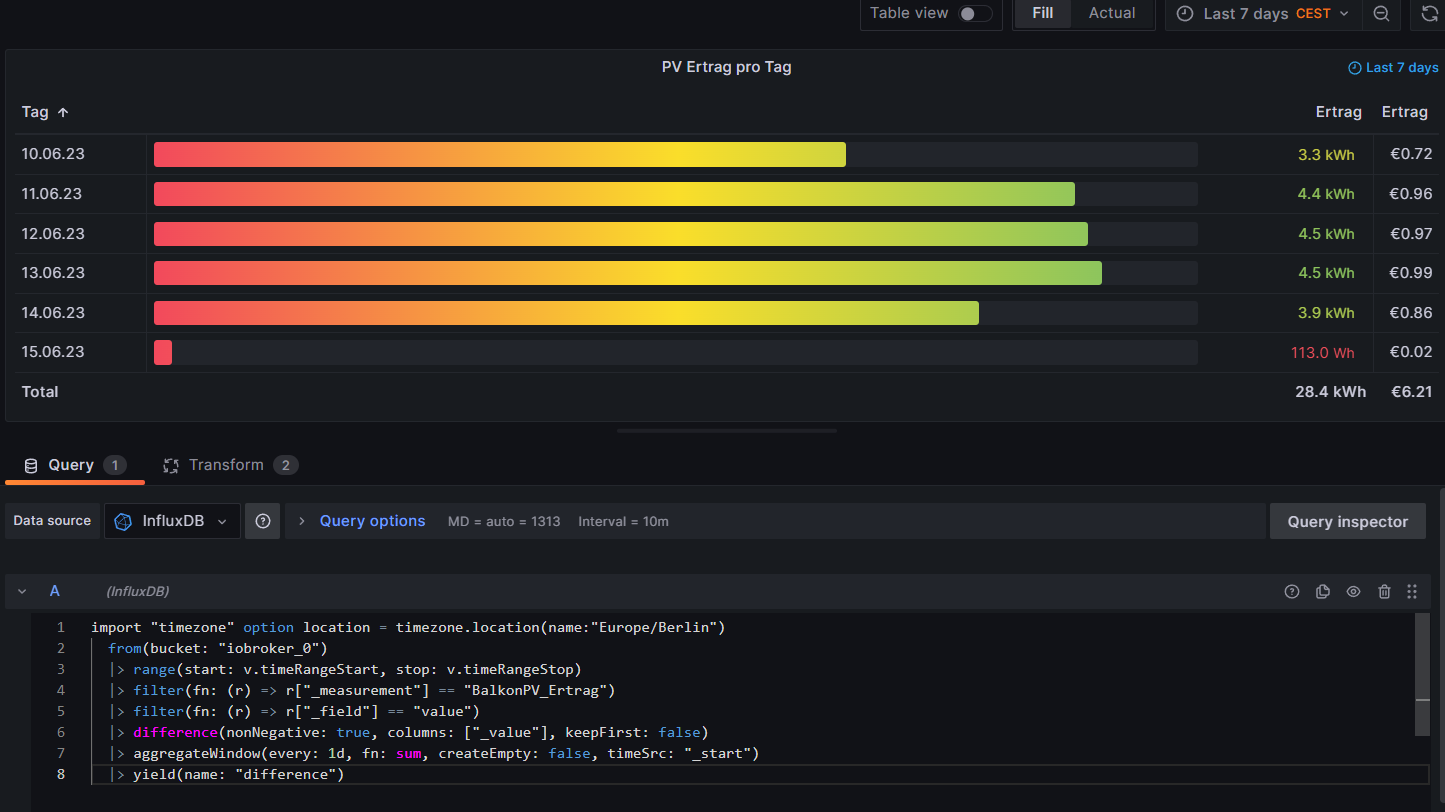Click the bar gauge for 15.06.23

[675, 352]
